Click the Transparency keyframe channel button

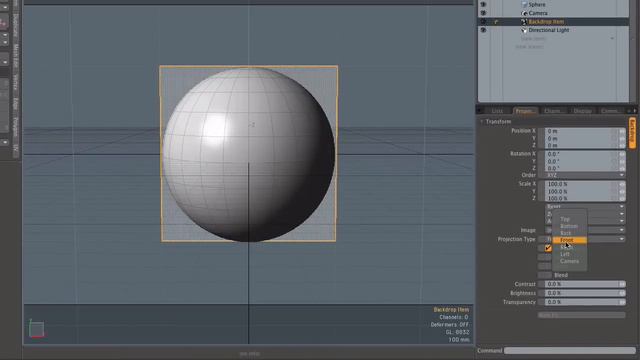(x=541, y=302)
